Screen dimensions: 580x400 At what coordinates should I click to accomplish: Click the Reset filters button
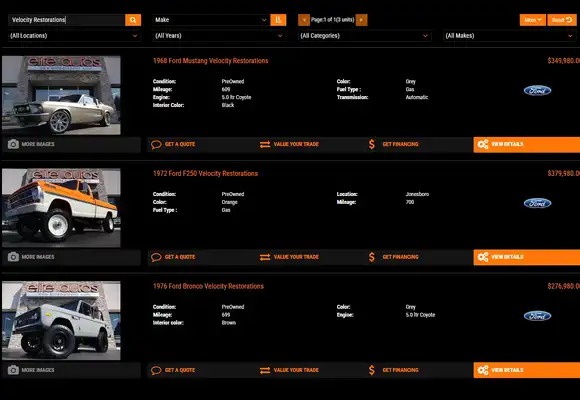562,20
